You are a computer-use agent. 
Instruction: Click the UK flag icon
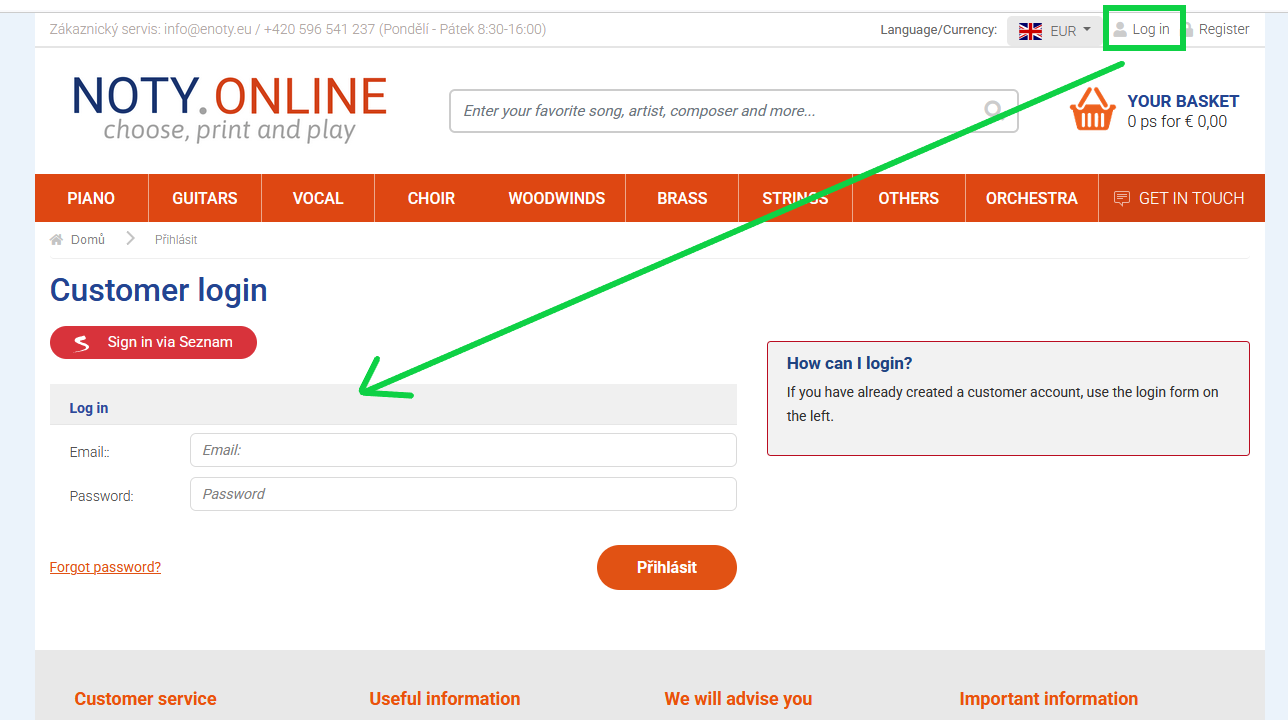point(1030,31)
